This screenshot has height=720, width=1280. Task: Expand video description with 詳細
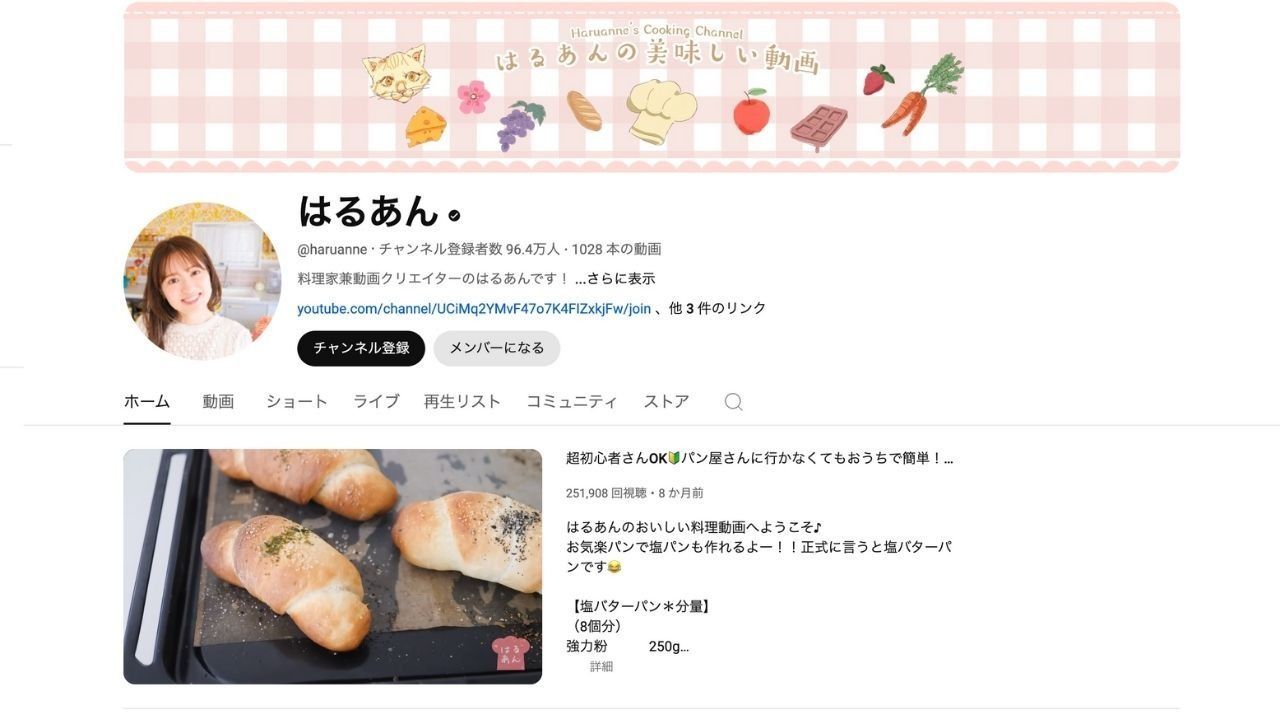(601, 667)
